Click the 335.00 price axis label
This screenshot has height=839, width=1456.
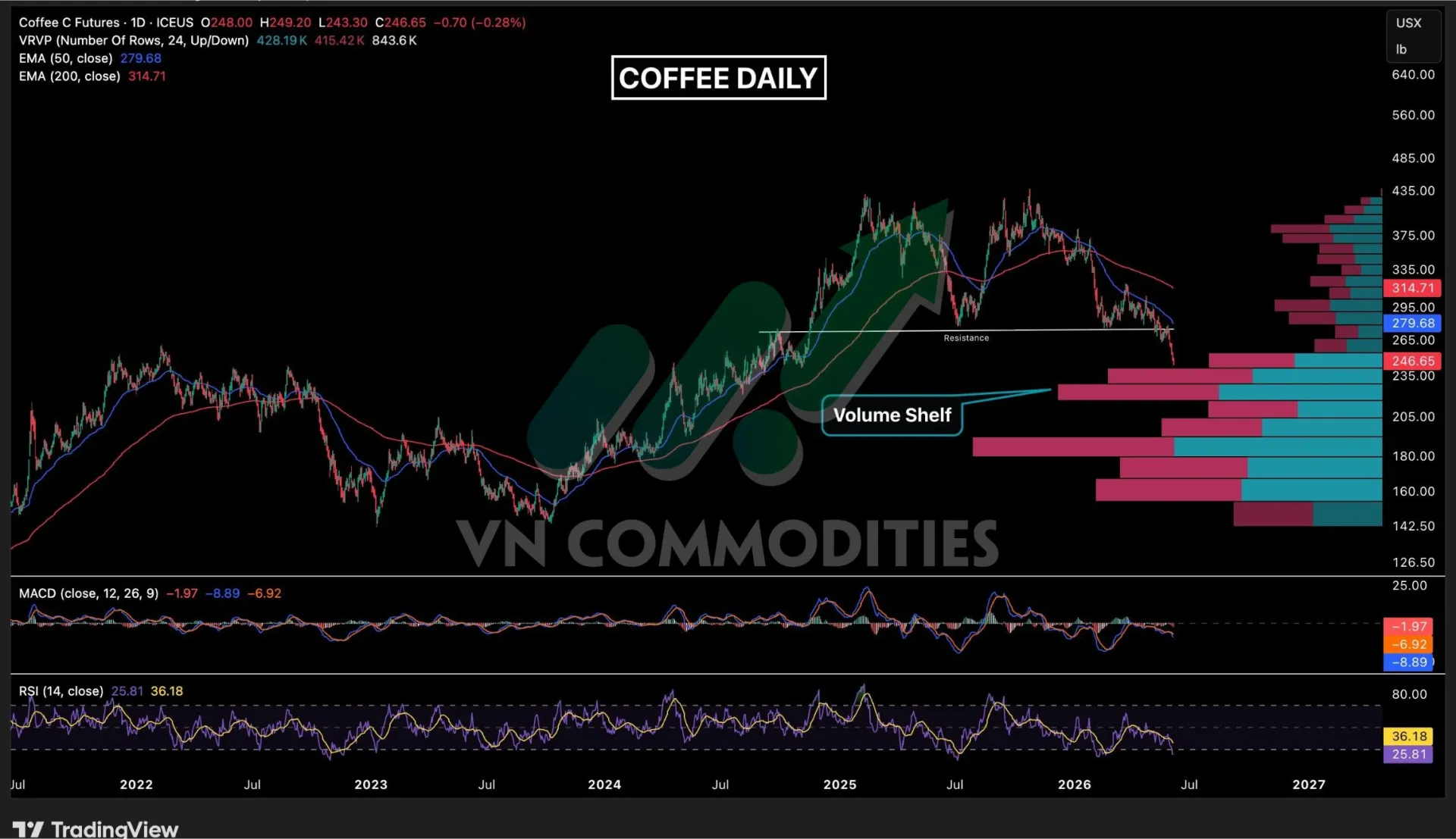(1413, 270)
